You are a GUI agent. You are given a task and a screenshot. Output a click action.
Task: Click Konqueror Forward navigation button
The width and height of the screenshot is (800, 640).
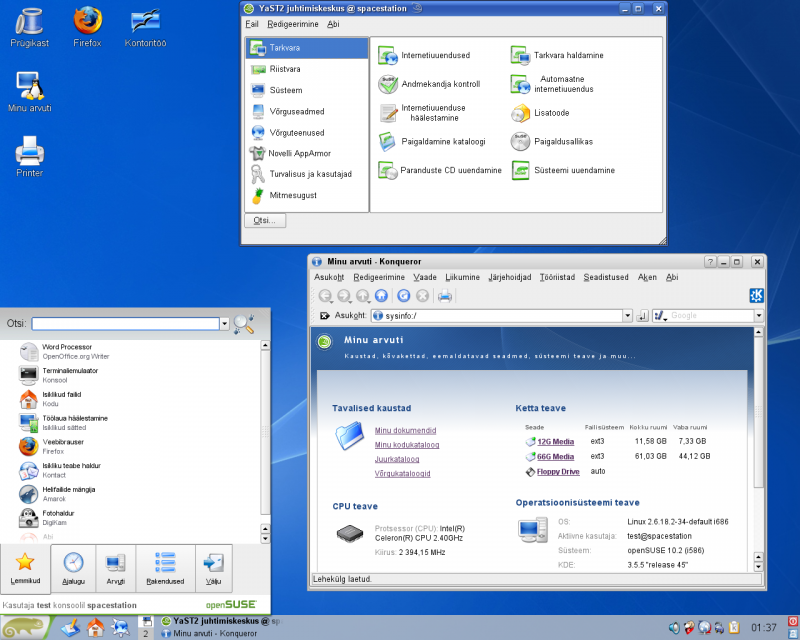[x=344, y=296]
